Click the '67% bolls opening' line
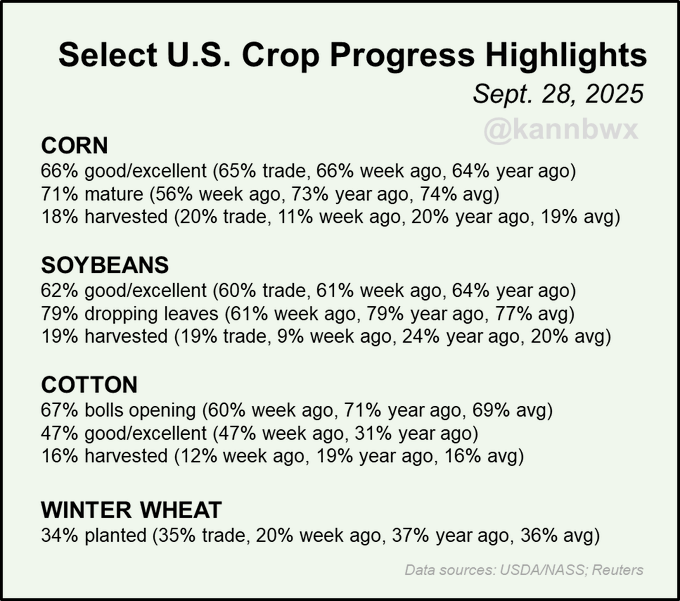680x601 pixels. (296, 410)
